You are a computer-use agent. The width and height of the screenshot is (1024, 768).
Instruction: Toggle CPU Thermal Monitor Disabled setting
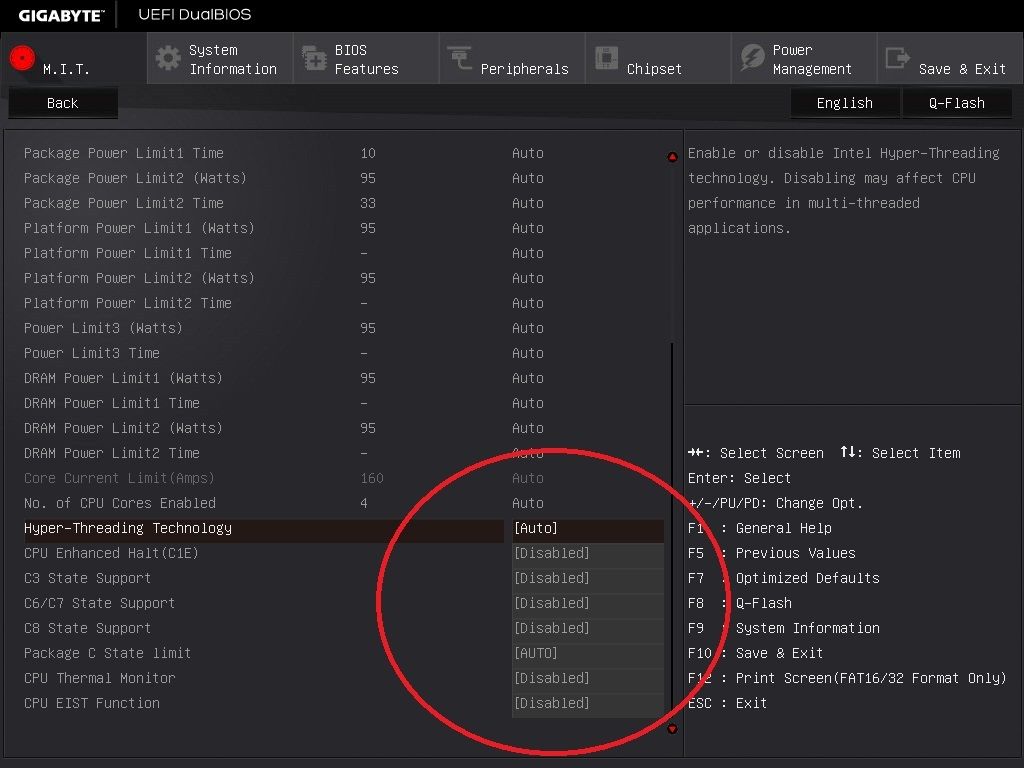pos(587,678)
